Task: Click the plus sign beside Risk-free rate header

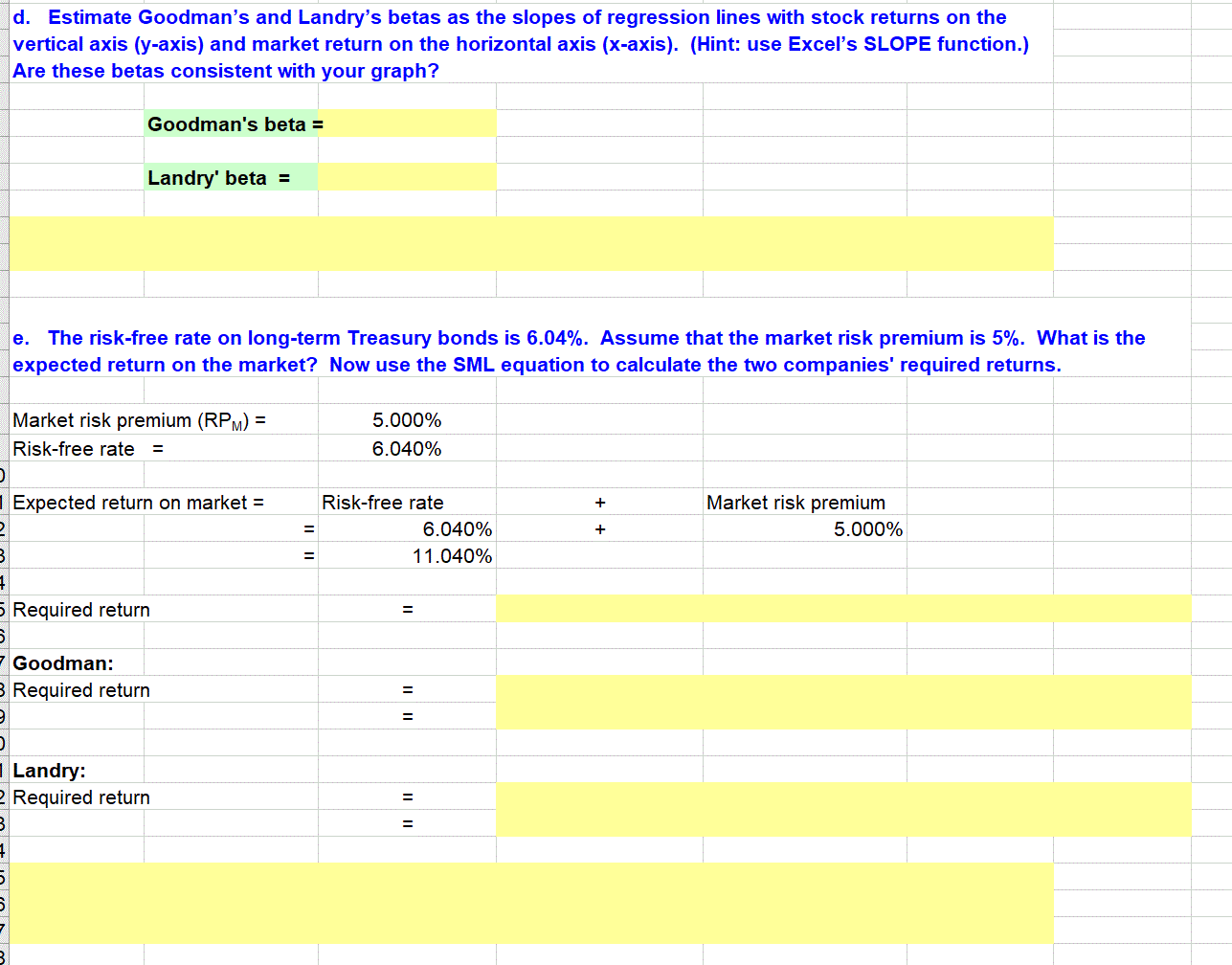Action: pos(600,503)
